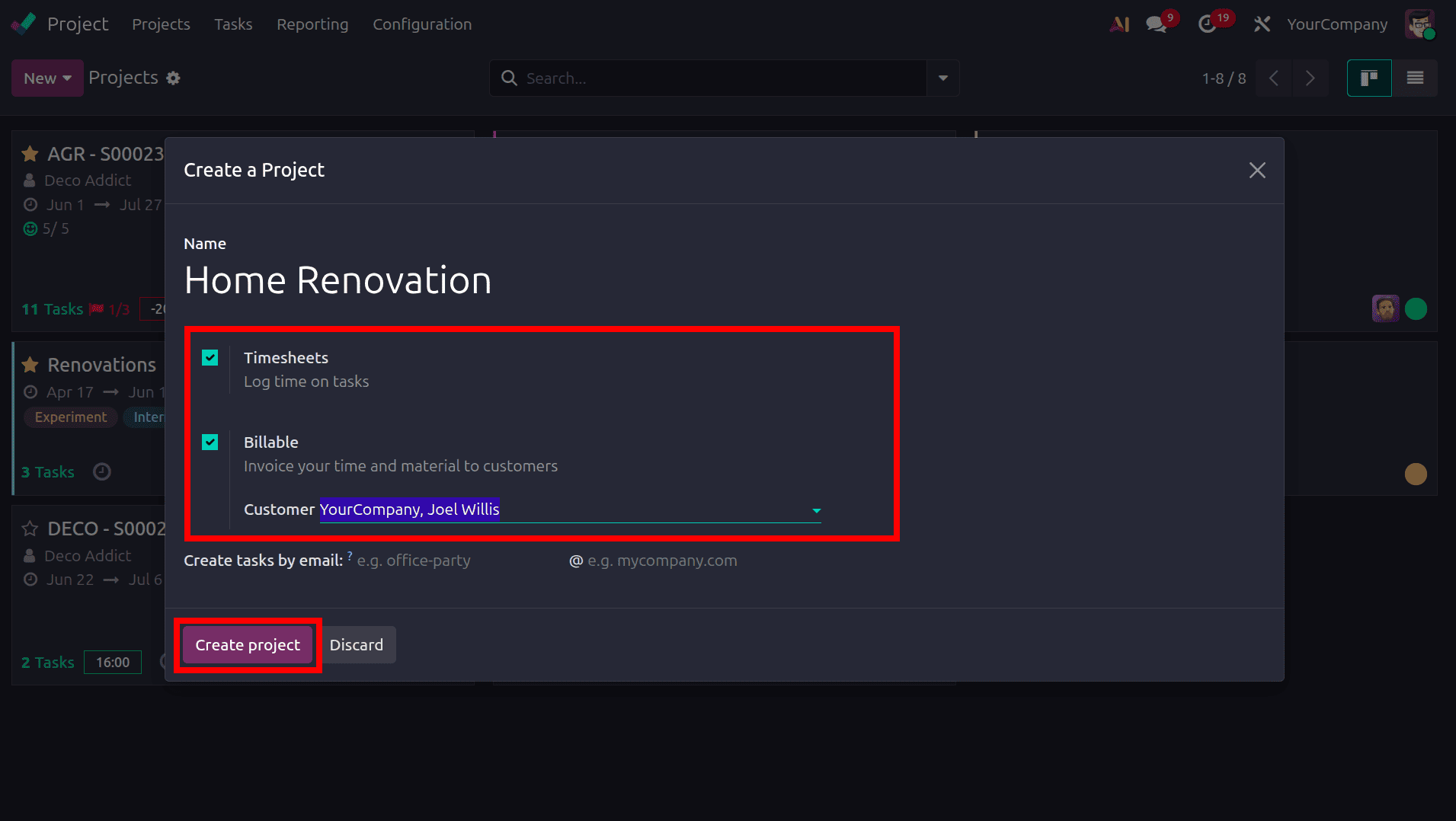Viewport: 1456px width, 821px height.
Task: Click the Project app title
Action: point(78,24)
